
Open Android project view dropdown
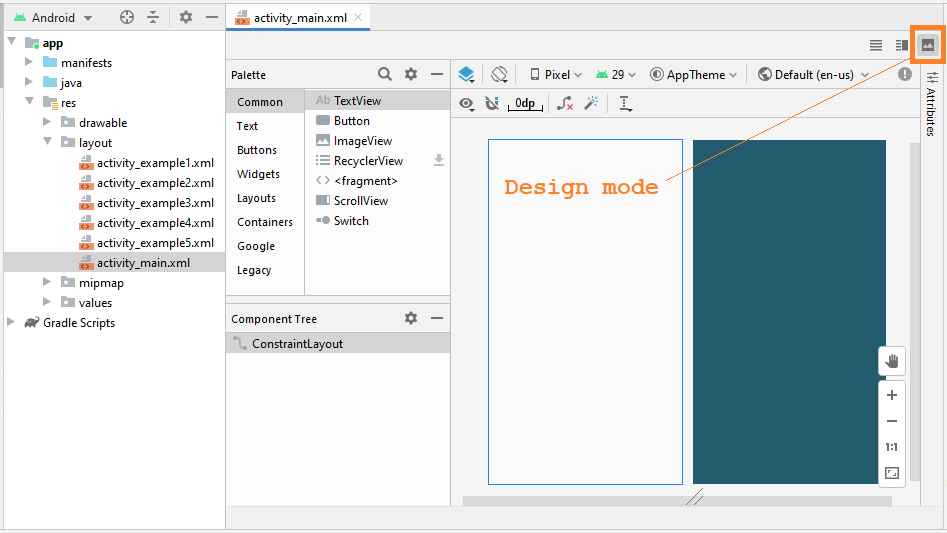(x=54, y=18)
